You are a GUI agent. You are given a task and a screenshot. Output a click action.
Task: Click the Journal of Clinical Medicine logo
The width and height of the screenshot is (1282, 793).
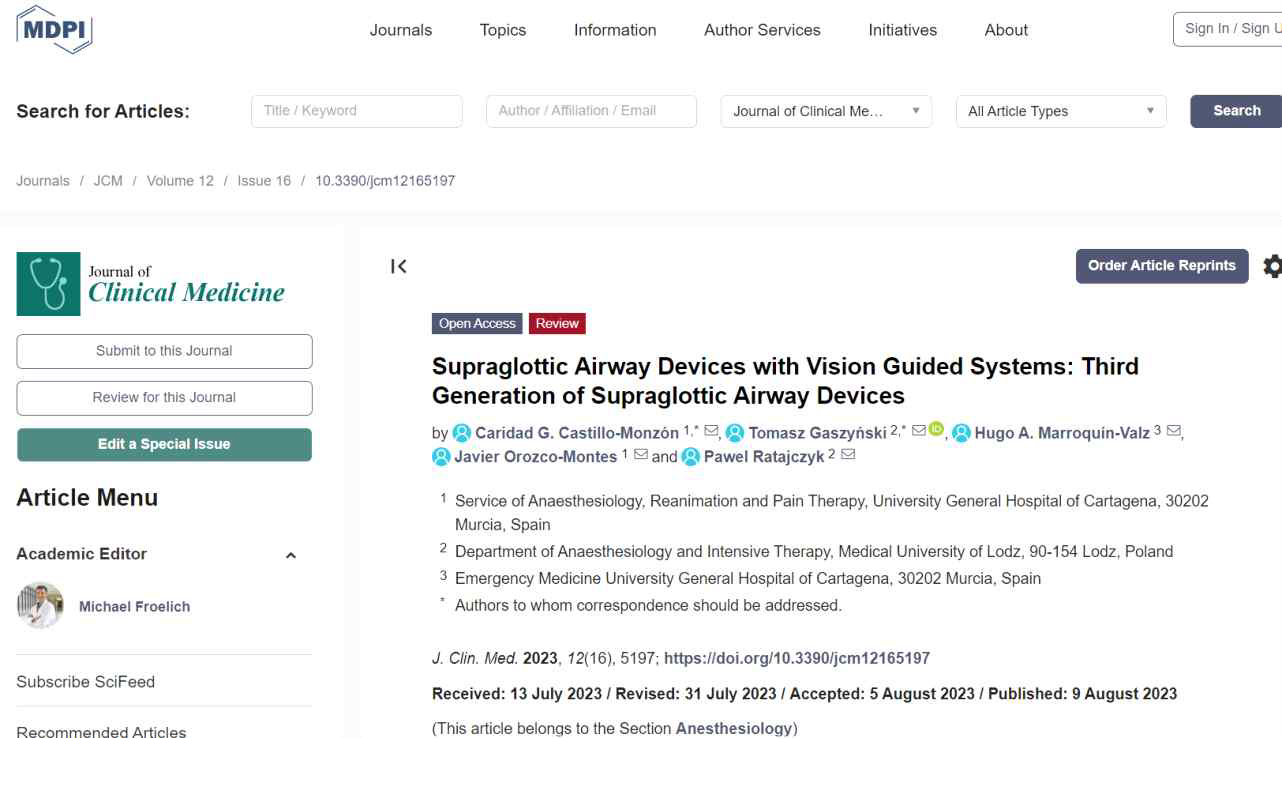point(151,283)
